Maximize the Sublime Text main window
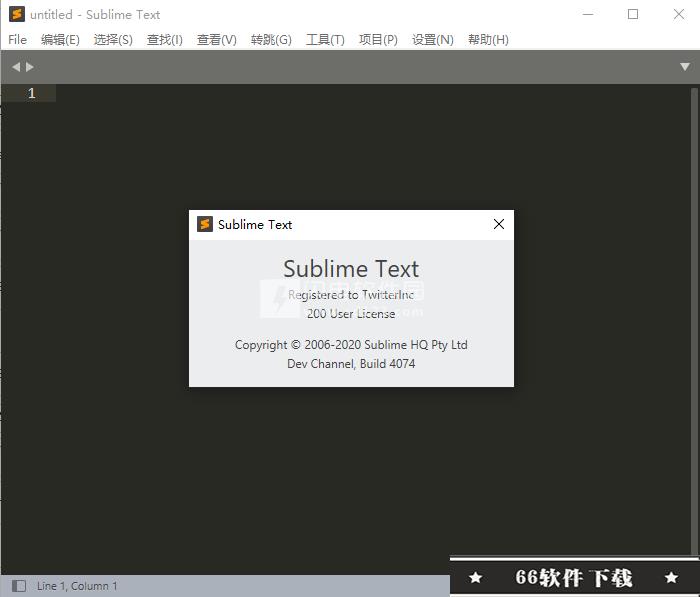Screen dimensions: 700x597 [633, 14]
